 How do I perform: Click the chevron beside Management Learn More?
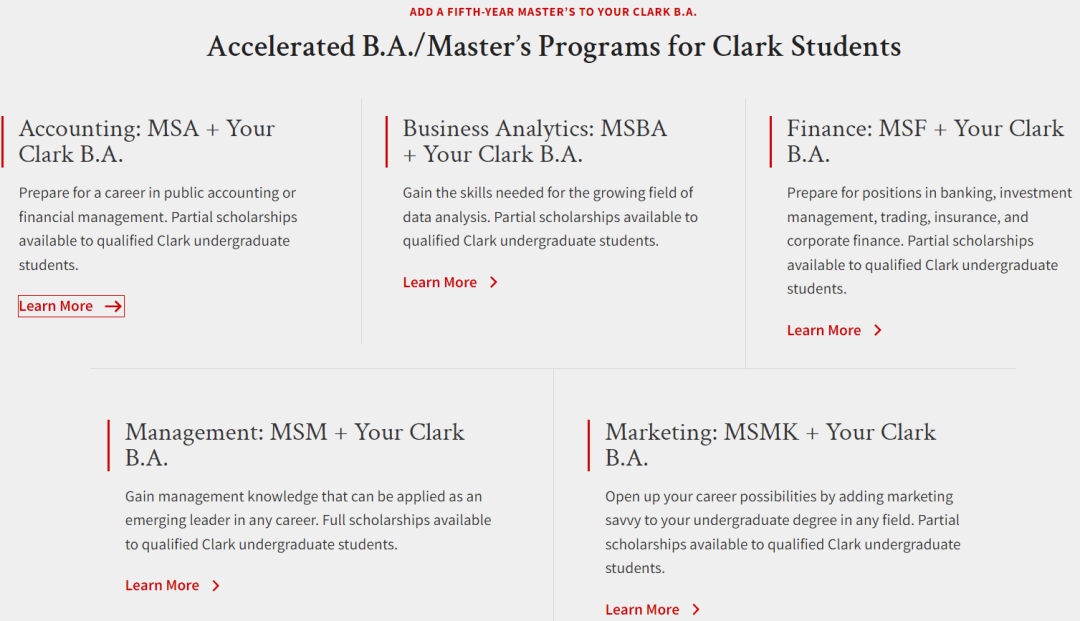tap(216, 585)
